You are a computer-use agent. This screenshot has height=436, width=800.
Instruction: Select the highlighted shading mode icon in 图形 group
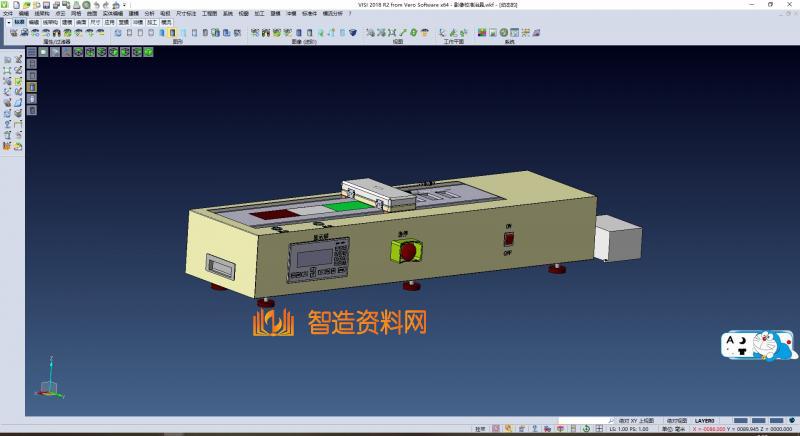(x=172, y=33)
